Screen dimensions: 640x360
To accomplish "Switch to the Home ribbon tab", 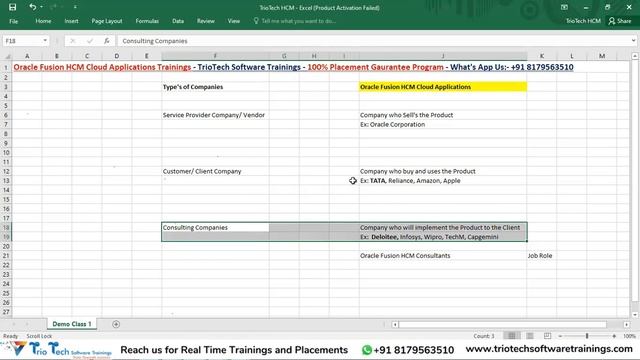I will point(43,21).
